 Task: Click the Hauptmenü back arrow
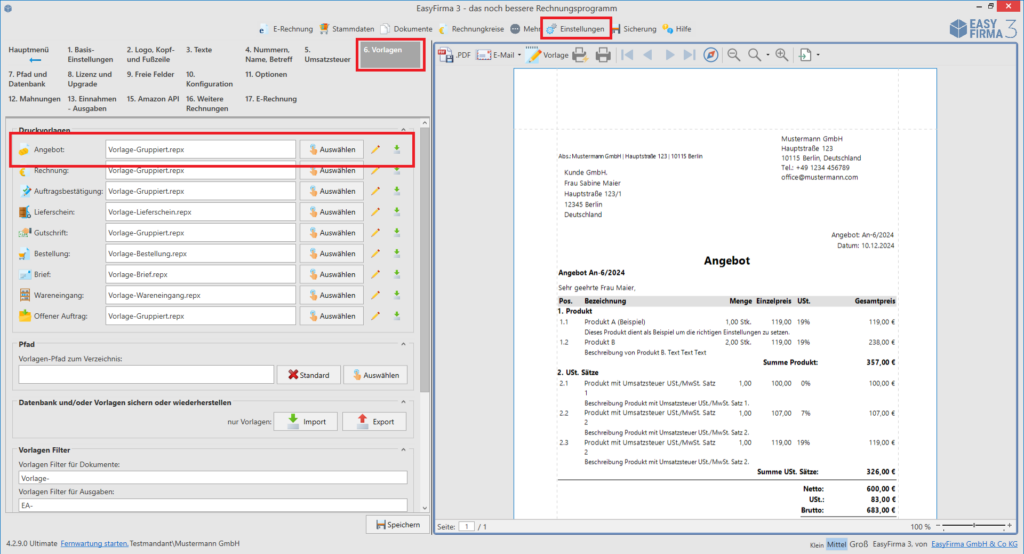tap(35, 60)
